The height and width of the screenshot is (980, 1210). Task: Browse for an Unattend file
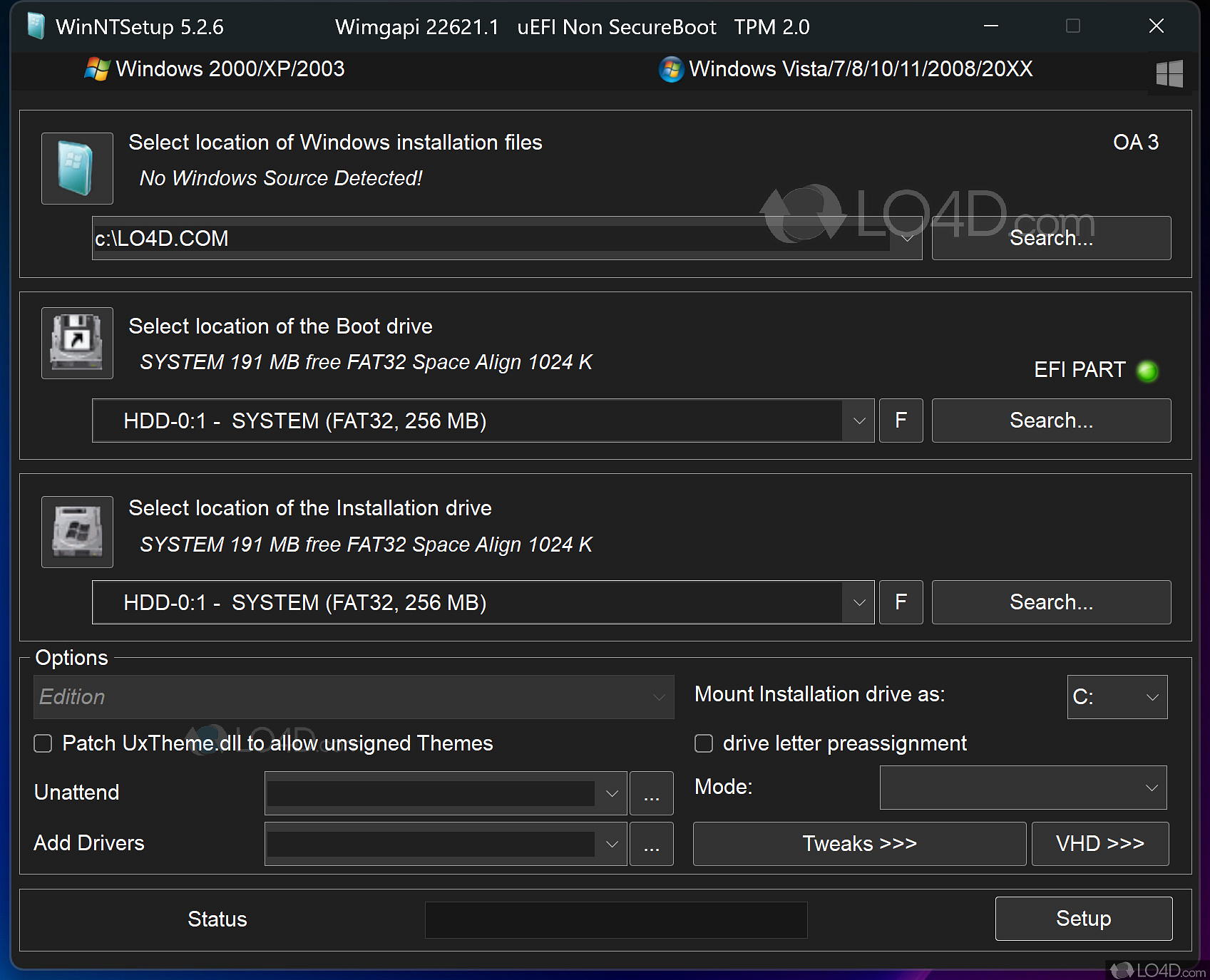652,793
